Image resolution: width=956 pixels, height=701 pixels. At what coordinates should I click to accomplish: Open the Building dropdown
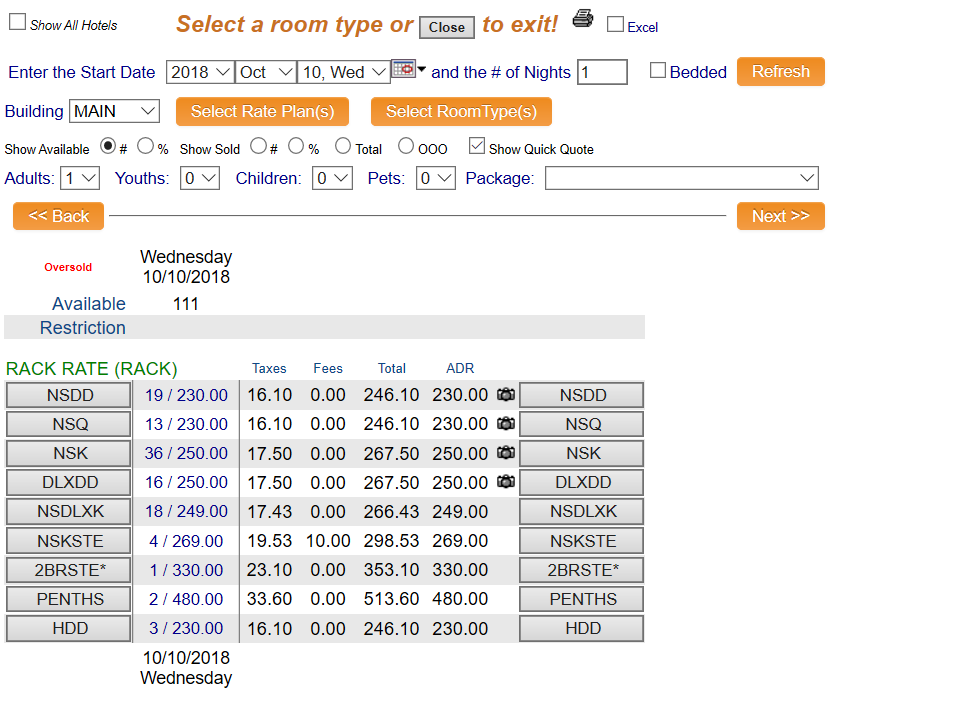(x=114, y=111)
